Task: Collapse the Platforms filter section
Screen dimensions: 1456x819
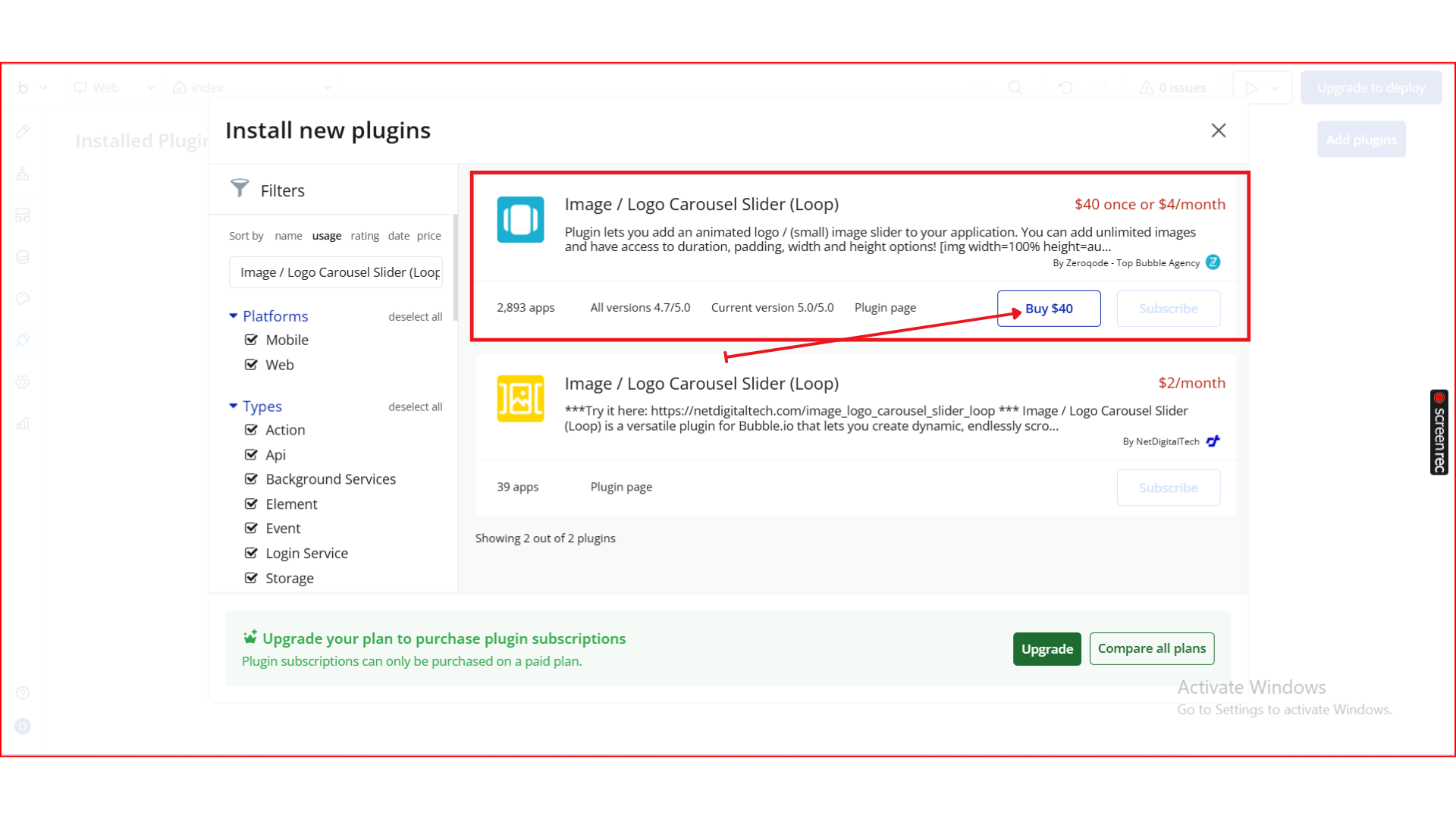Action: (x=234, y=315)
